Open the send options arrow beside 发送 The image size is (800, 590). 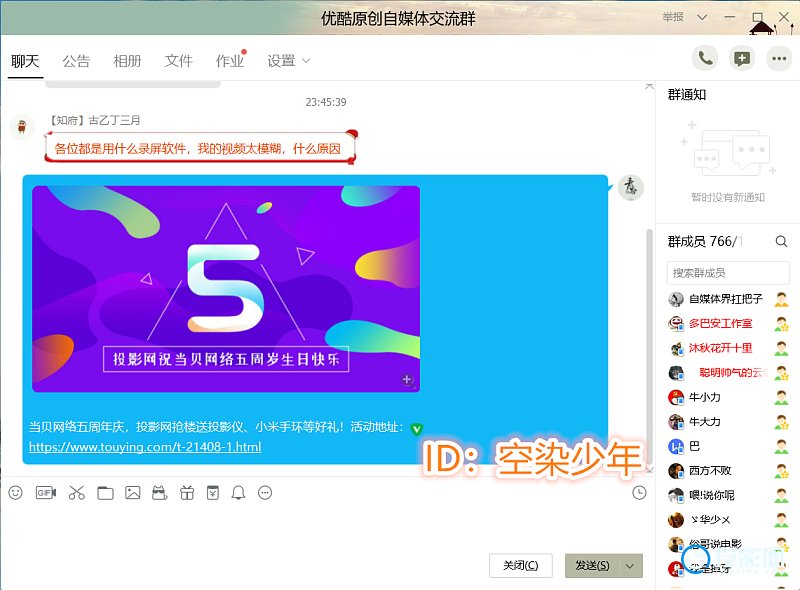(x=630, y=566)
